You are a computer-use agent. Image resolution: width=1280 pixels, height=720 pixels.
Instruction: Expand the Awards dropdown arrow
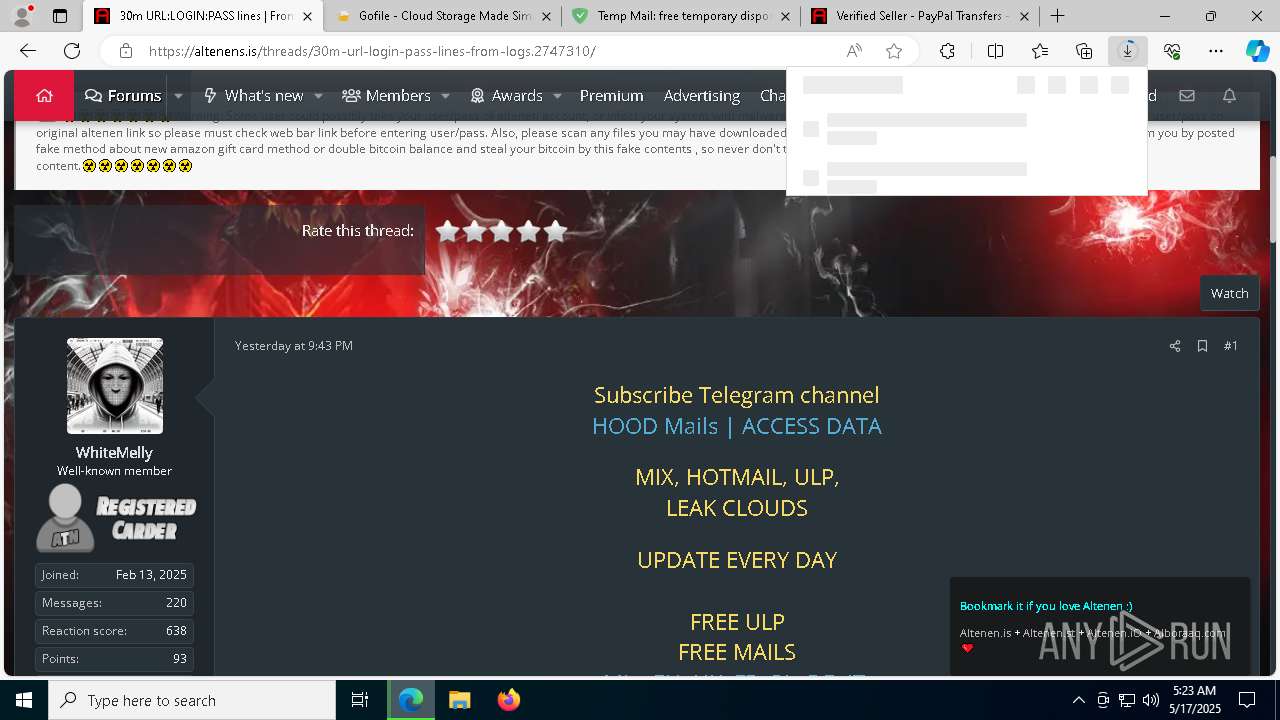tap(557, 96)
